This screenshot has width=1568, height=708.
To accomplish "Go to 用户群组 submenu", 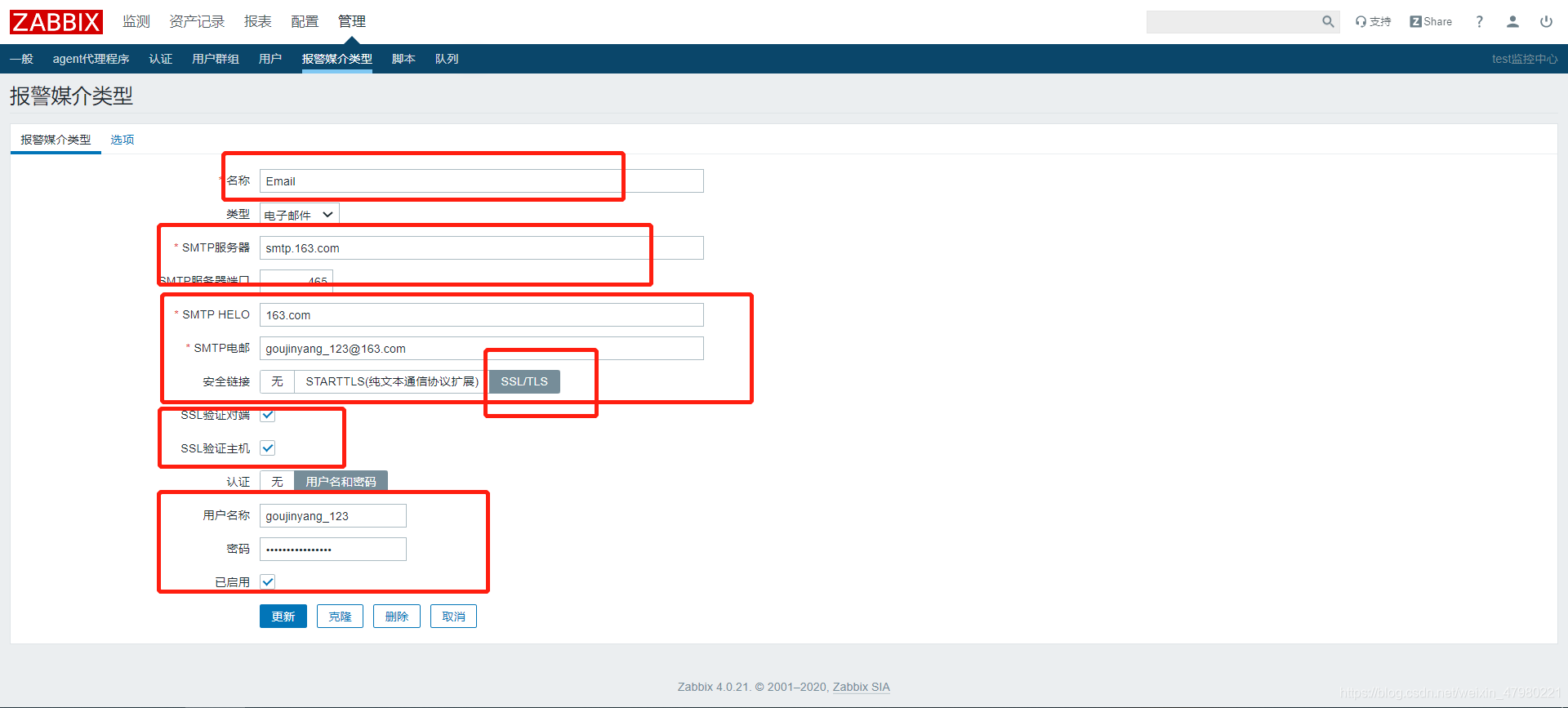I will coord(216,59).
